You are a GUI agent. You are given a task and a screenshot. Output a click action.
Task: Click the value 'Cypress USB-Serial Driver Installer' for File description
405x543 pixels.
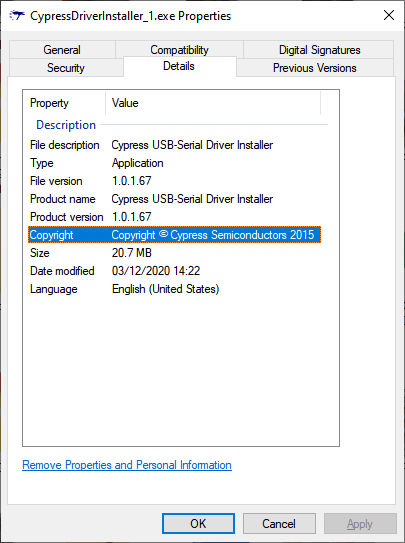192,145
